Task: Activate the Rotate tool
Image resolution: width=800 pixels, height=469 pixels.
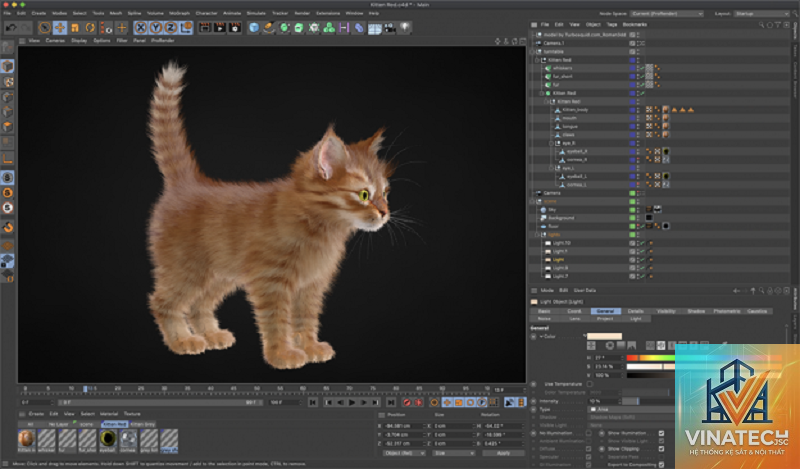Action: pyautogui.click(x=90, y=28)
